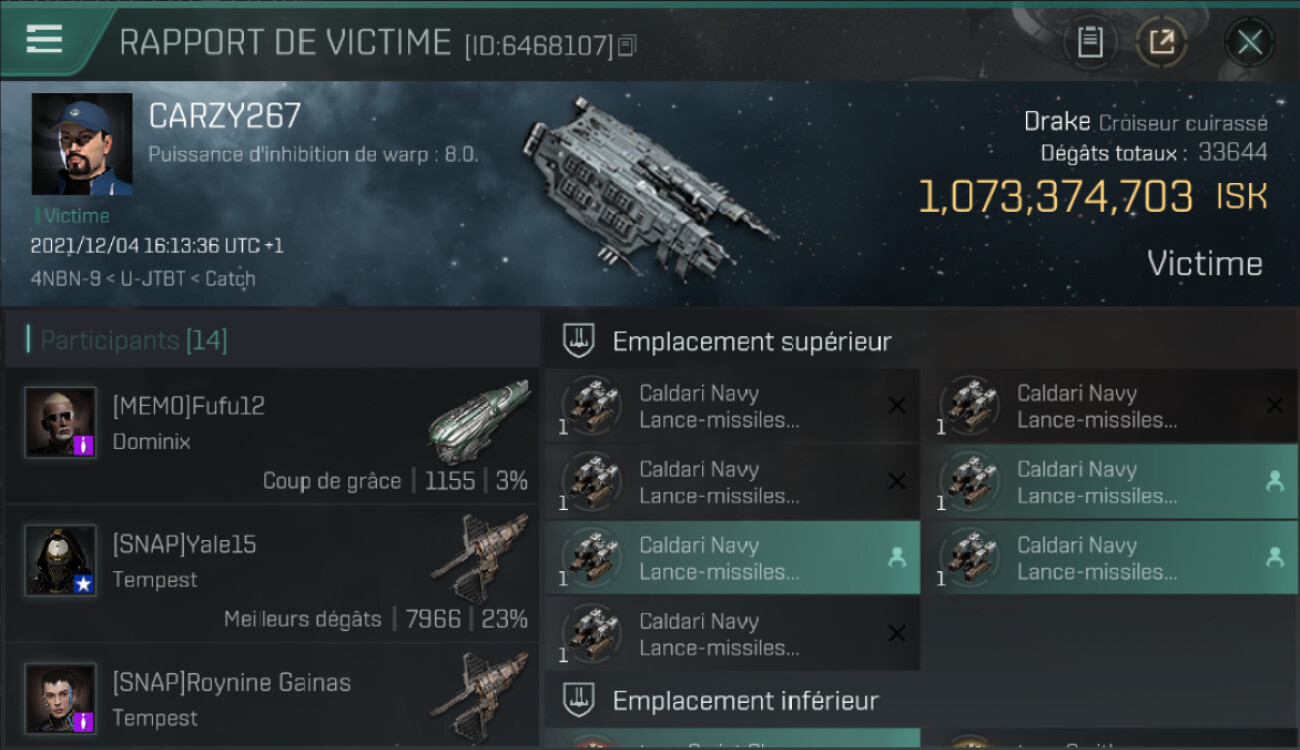1300x750 pixels.
Task: Select the [SNAP]Yale15 participant row
Action: [271, 574]
